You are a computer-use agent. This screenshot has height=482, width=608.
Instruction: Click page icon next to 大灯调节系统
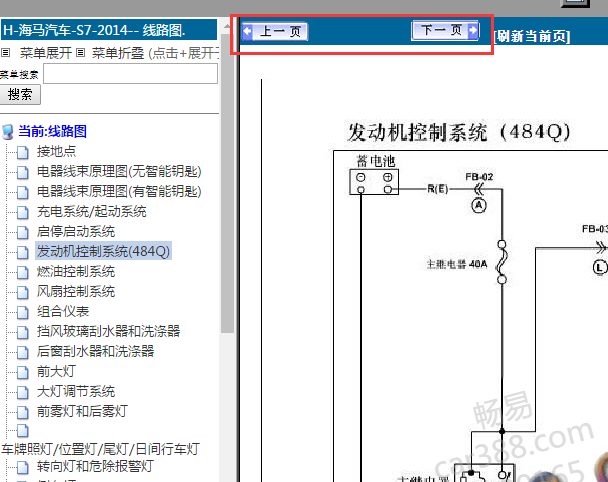(23, 393)
